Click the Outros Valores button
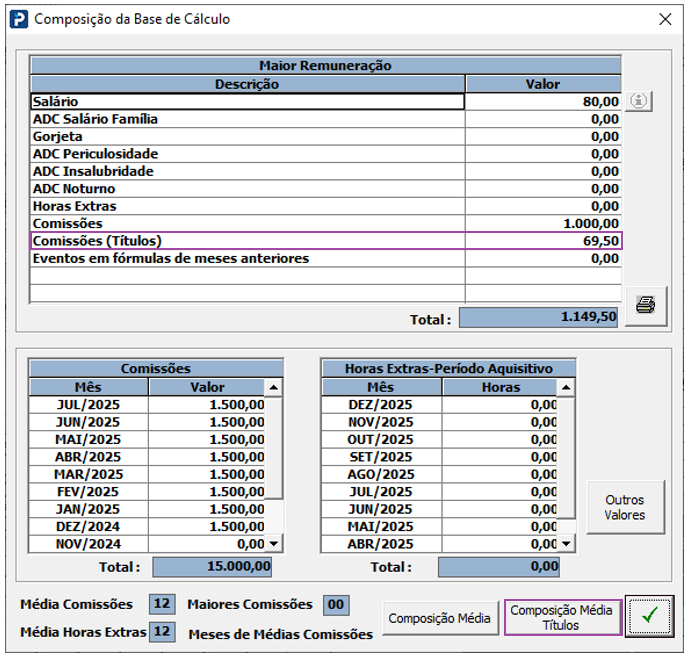Image resolution: width=687 pixels, height=657 pixels. (x=625, y=507)
